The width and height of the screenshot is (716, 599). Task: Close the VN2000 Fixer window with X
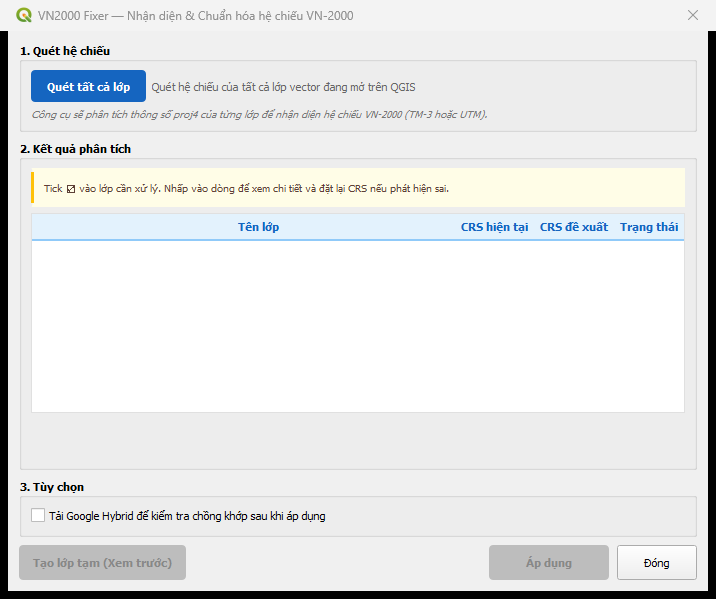[693, 15]
